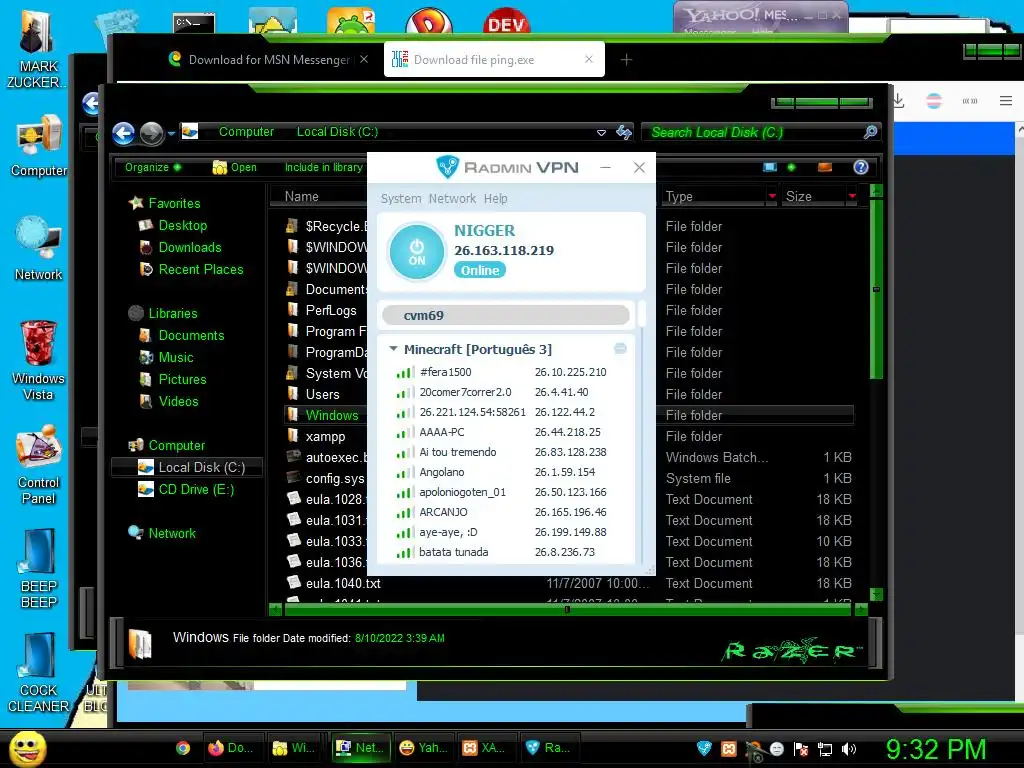Click the Explorer Forward arrow button

click(x=152, y=133)
